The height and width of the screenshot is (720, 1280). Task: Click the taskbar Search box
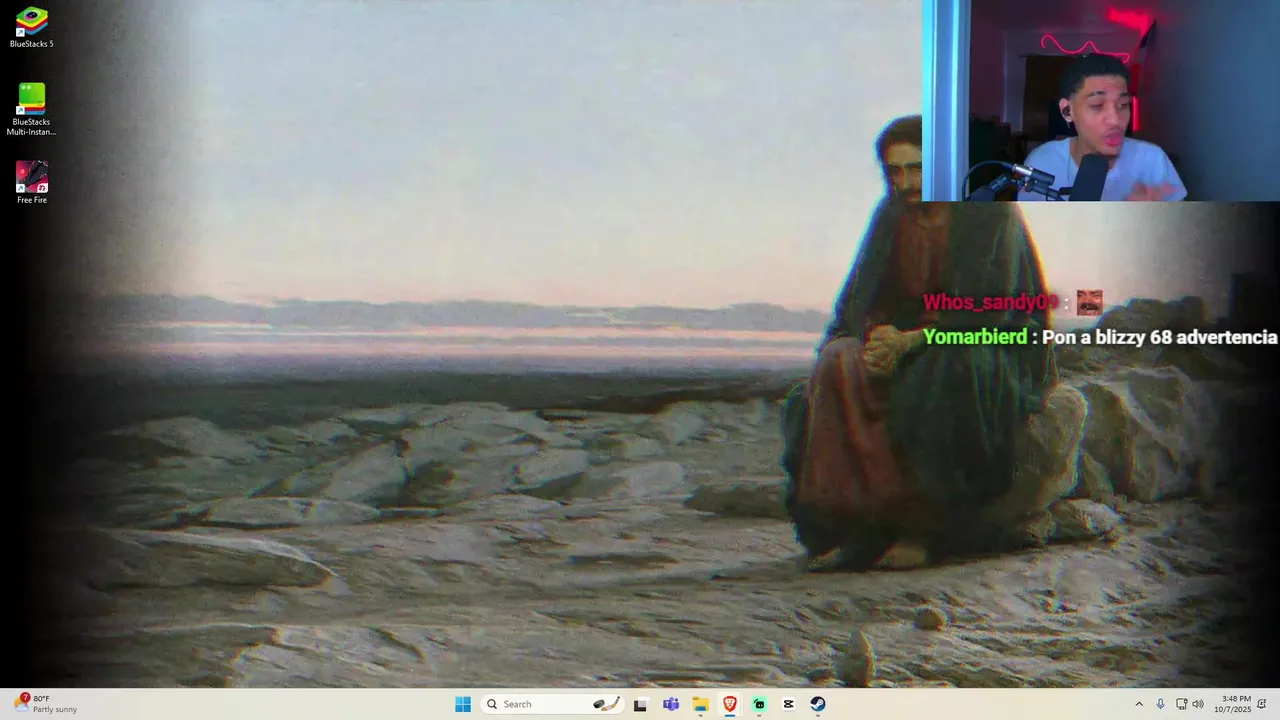pos(553,704)
